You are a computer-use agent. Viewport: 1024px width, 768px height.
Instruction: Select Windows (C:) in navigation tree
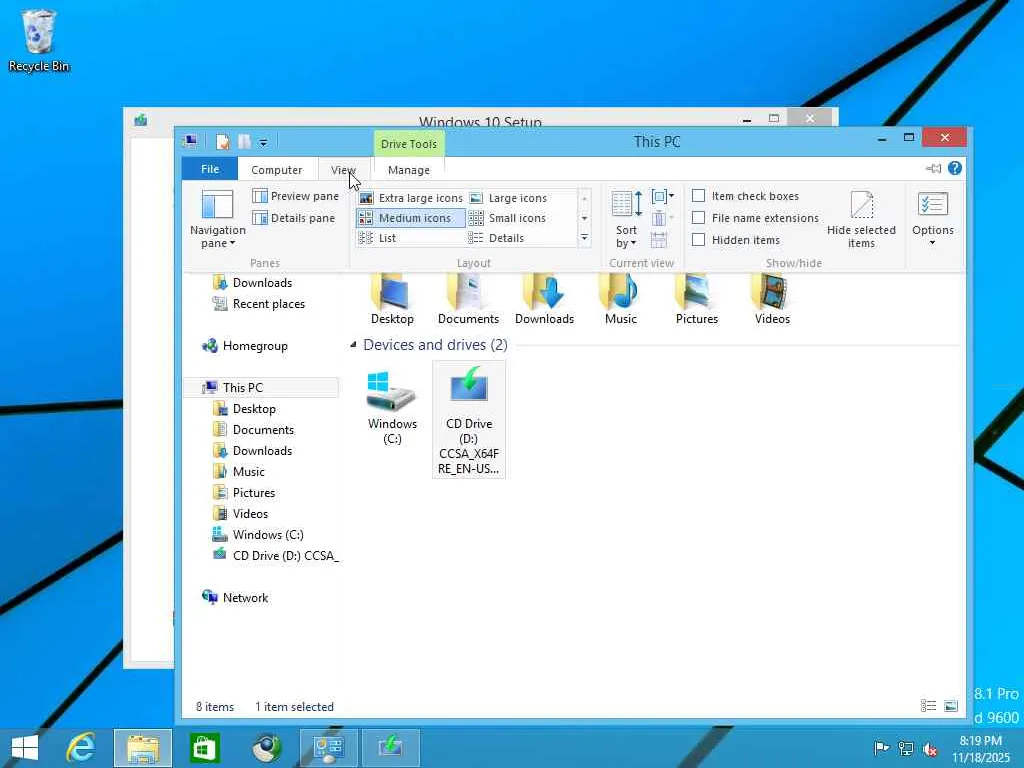coord(259,534)
